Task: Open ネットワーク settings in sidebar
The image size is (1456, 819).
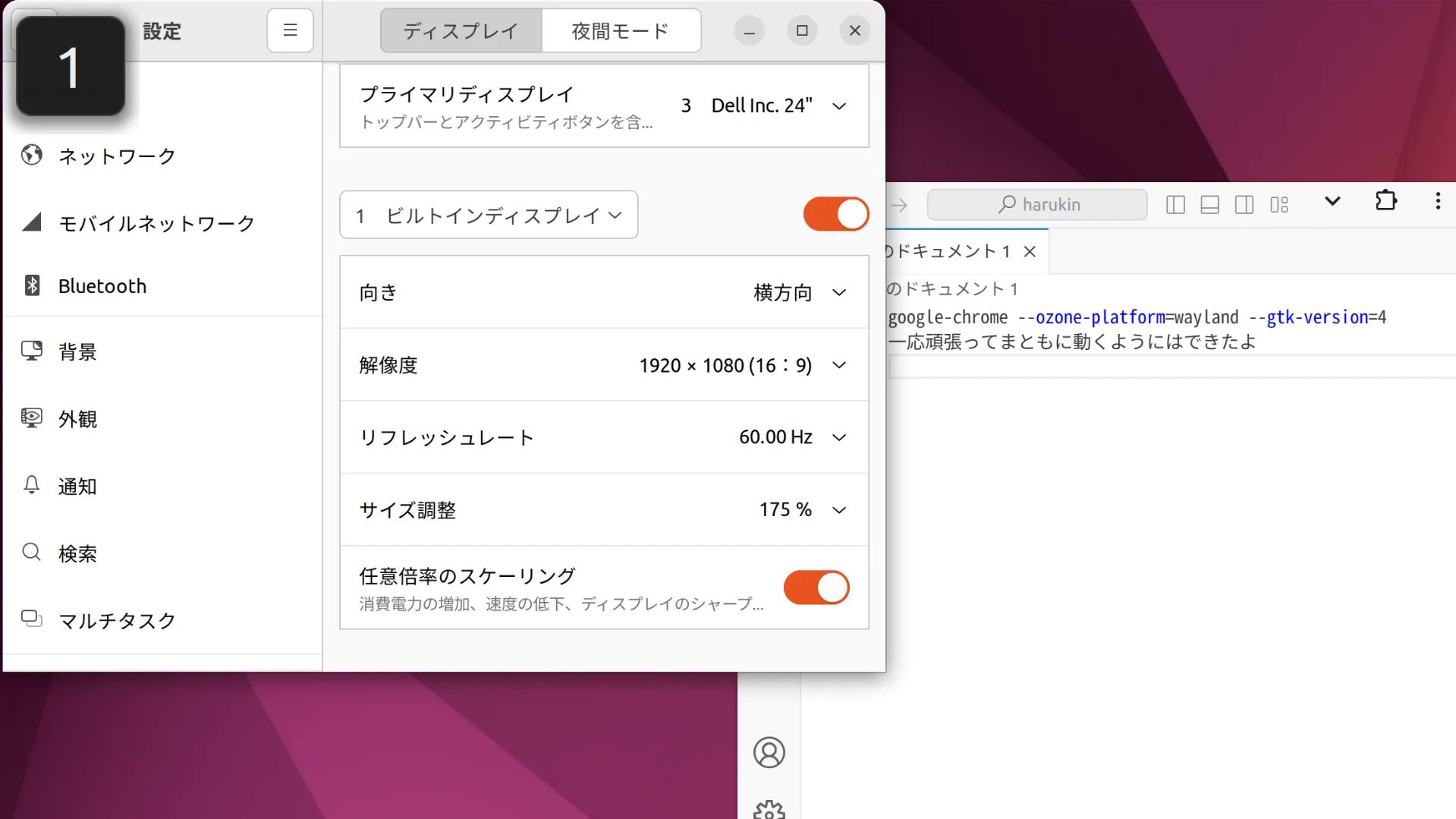Action: (117, 156)
